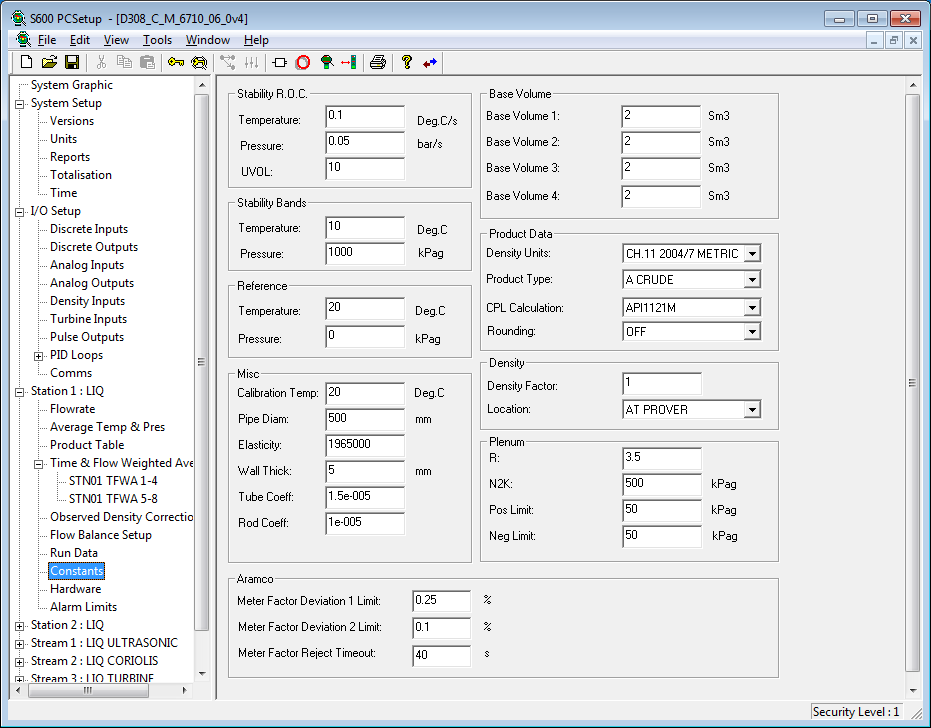
Task: Click the tree panel vertical scrollbar thumb
Action: (x=202, y=362)
